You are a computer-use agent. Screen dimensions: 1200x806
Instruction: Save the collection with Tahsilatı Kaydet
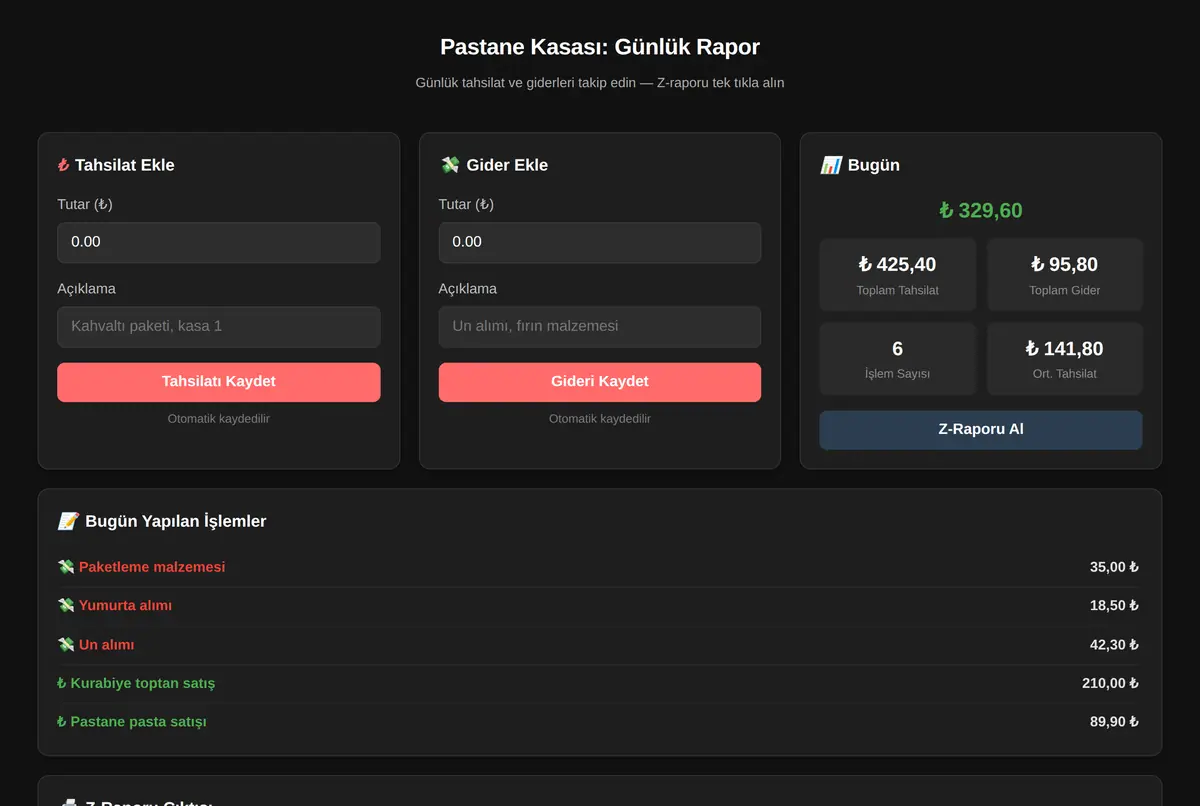coord(219,382)
